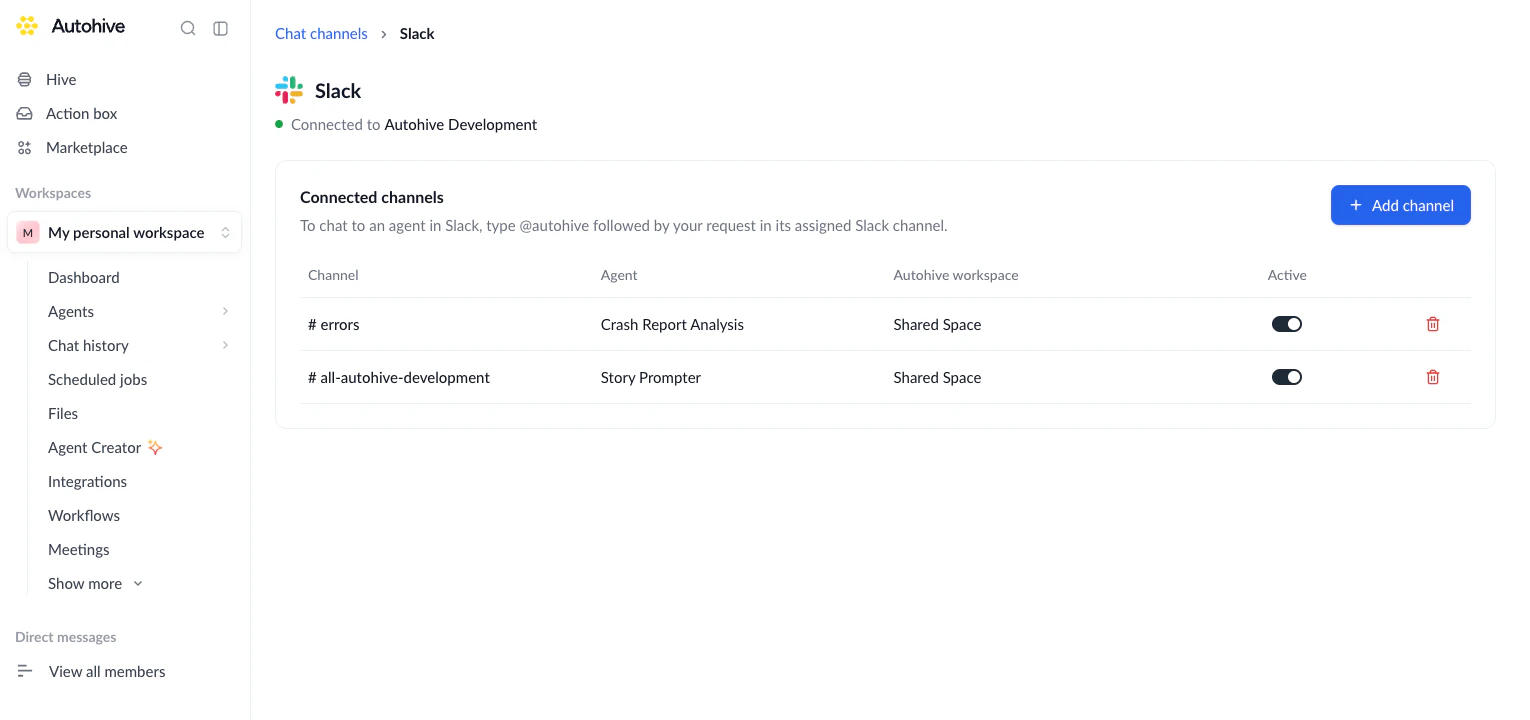Open the Workflows page
Screen dimensions: 1530x720
point(84,516)
